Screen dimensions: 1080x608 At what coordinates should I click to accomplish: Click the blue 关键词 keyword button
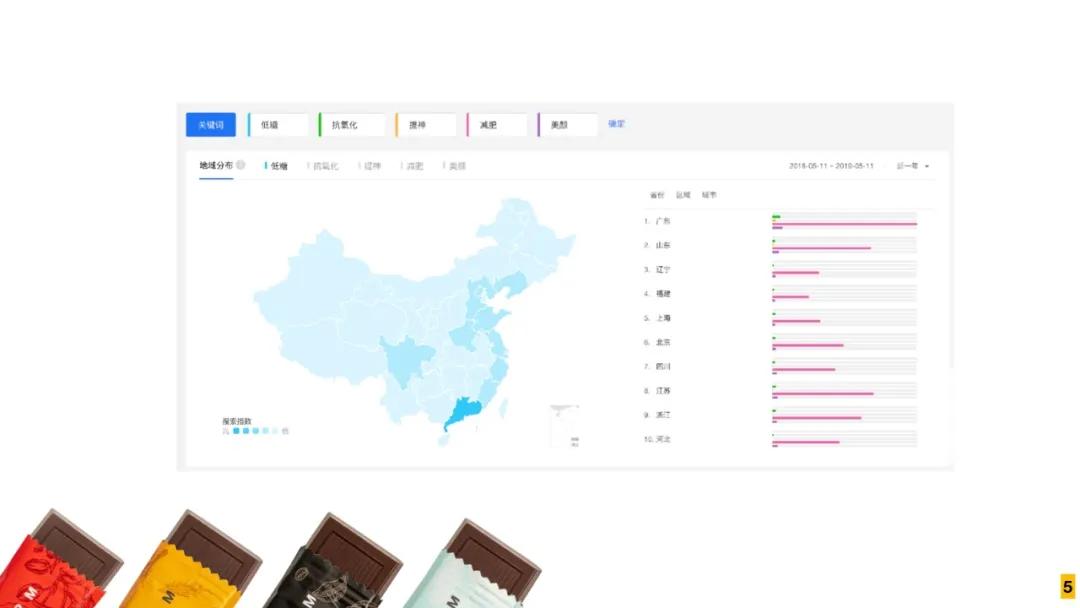210,125
